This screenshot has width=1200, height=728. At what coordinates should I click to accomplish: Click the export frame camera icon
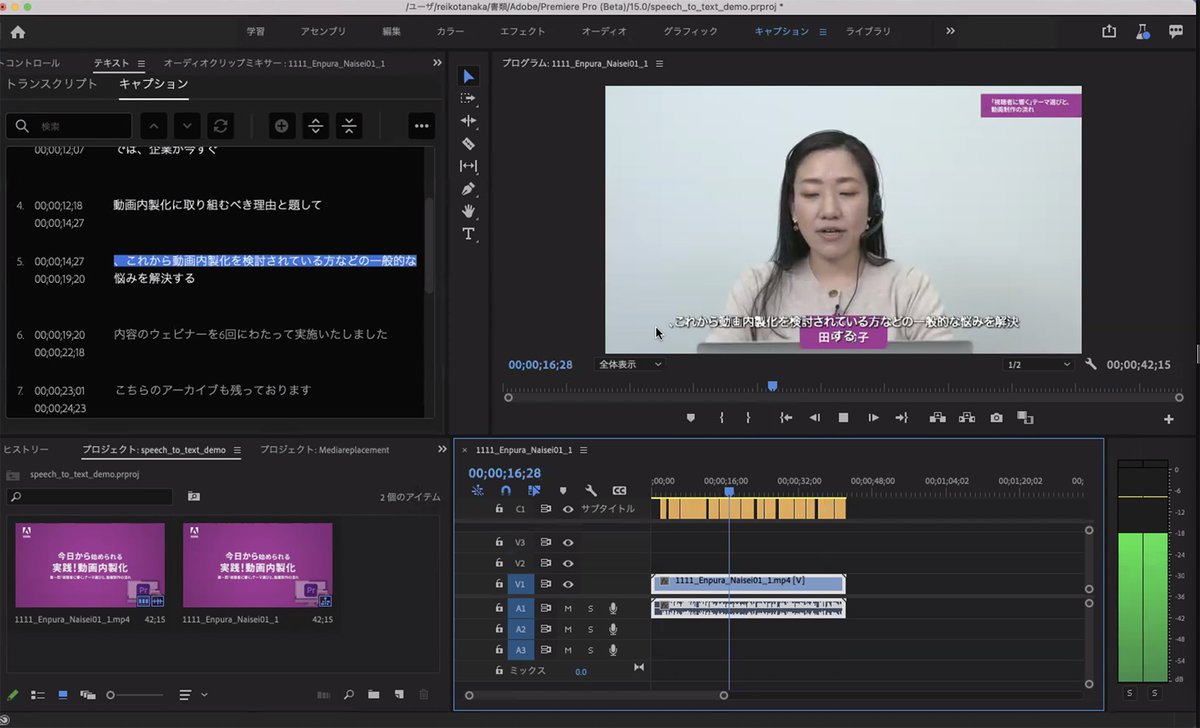(x=996, y=418)
